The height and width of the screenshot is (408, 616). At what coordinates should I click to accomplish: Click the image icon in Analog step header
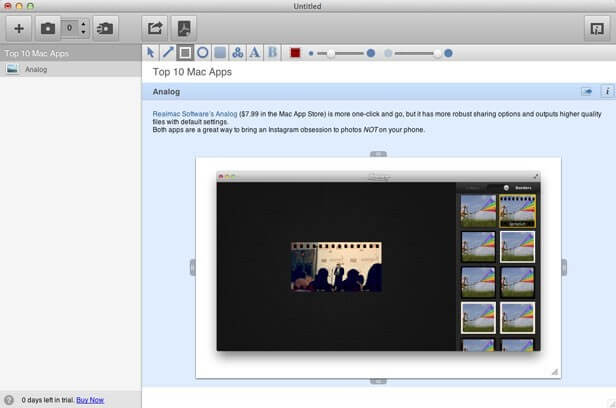[x=587, y=91]
